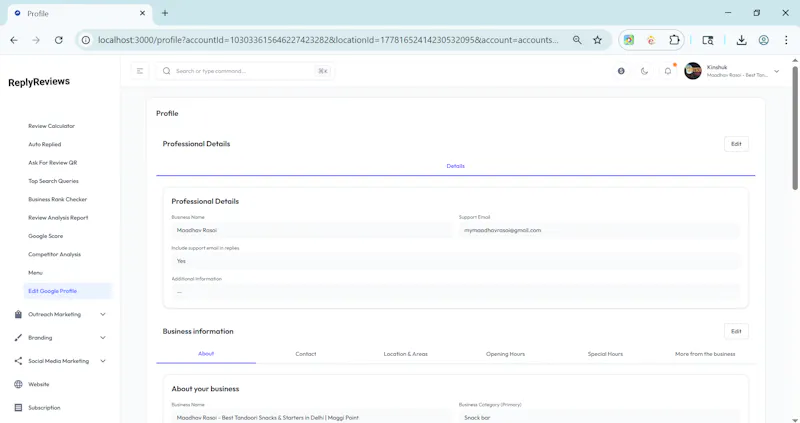Screen dimensions: 800x423
Task: Expand the Branding chevron
Action: tap(103, 338)
